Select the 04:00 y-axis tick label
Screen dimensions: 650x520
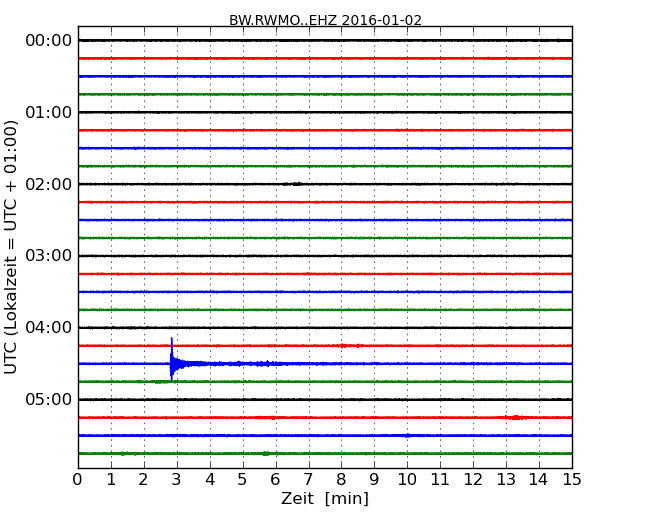click(x=49, y=328)
